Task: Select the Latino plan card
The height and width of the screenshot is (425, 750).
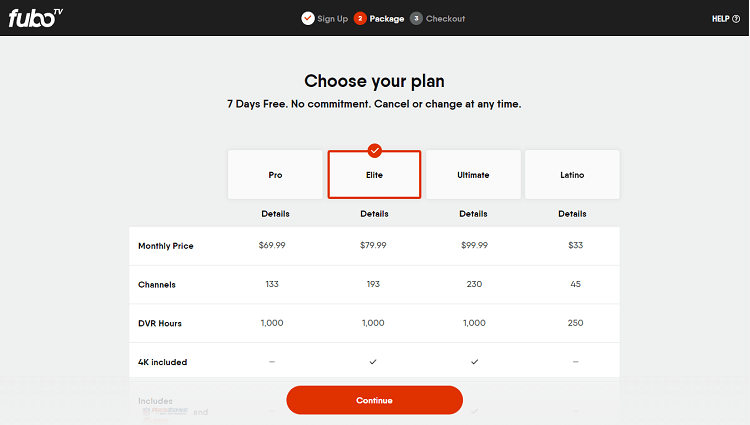Action: pos(572,174)
